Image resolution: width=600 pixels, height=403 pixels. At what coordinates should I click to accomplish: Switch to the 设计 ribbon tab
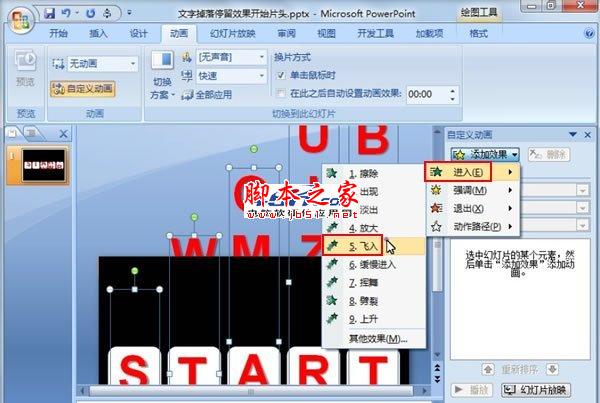(138, 34)
